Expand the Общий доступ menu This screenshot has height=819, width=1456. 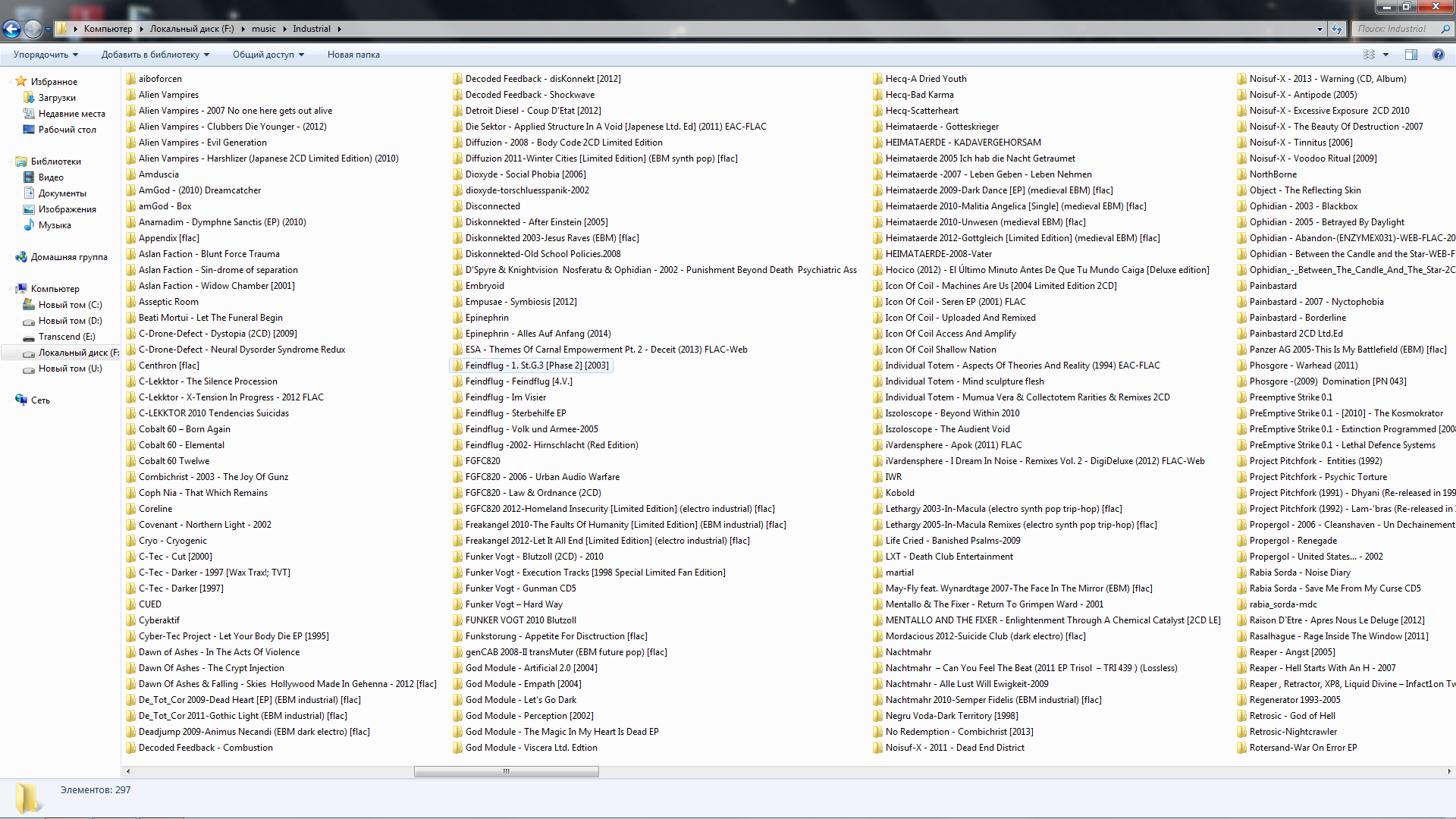pos(268,55)
